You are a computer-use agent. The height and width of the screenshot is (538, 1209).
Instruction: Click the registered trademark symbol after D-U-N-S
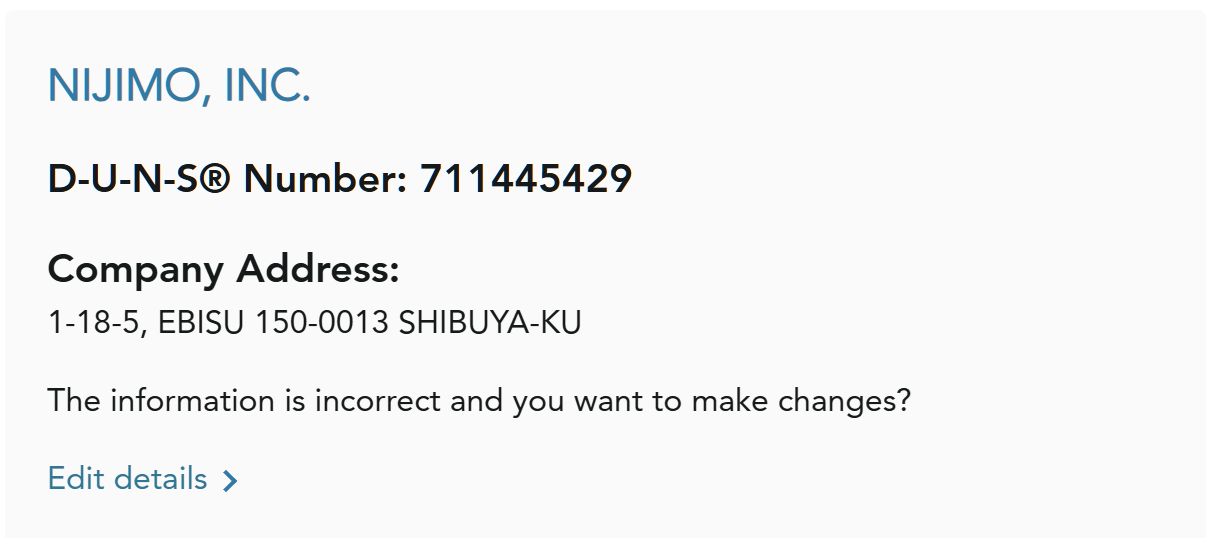[220, 179]
